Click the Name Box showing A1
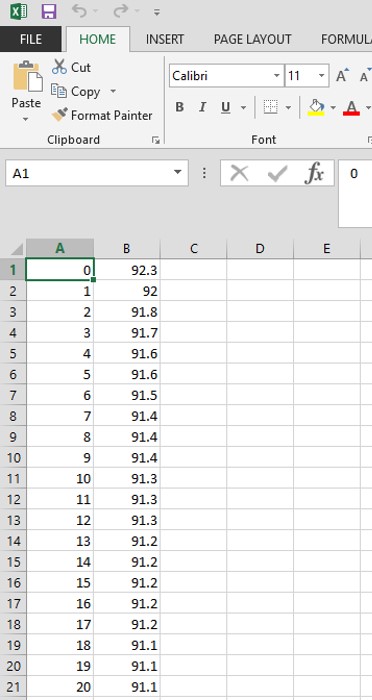The height and width of the screenshot is (700, 372). point(88,173)
